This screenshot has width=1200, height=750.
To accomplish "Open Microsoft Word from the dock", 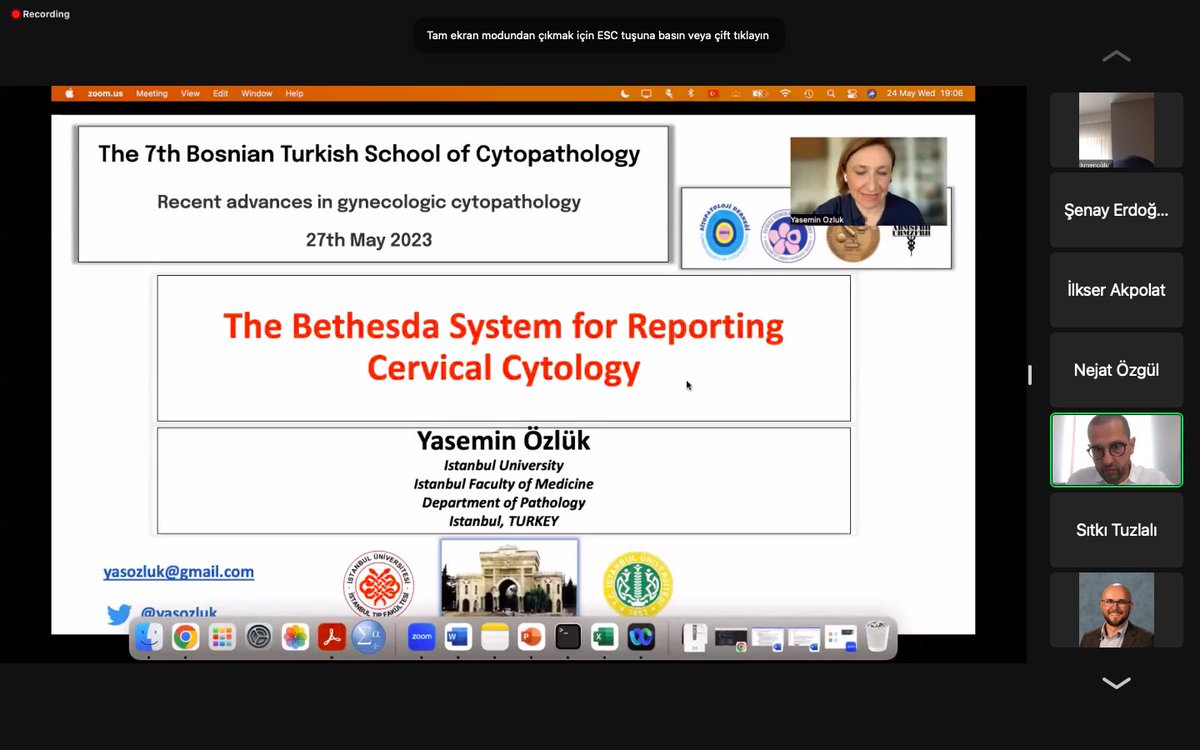I will pos(458,637).
